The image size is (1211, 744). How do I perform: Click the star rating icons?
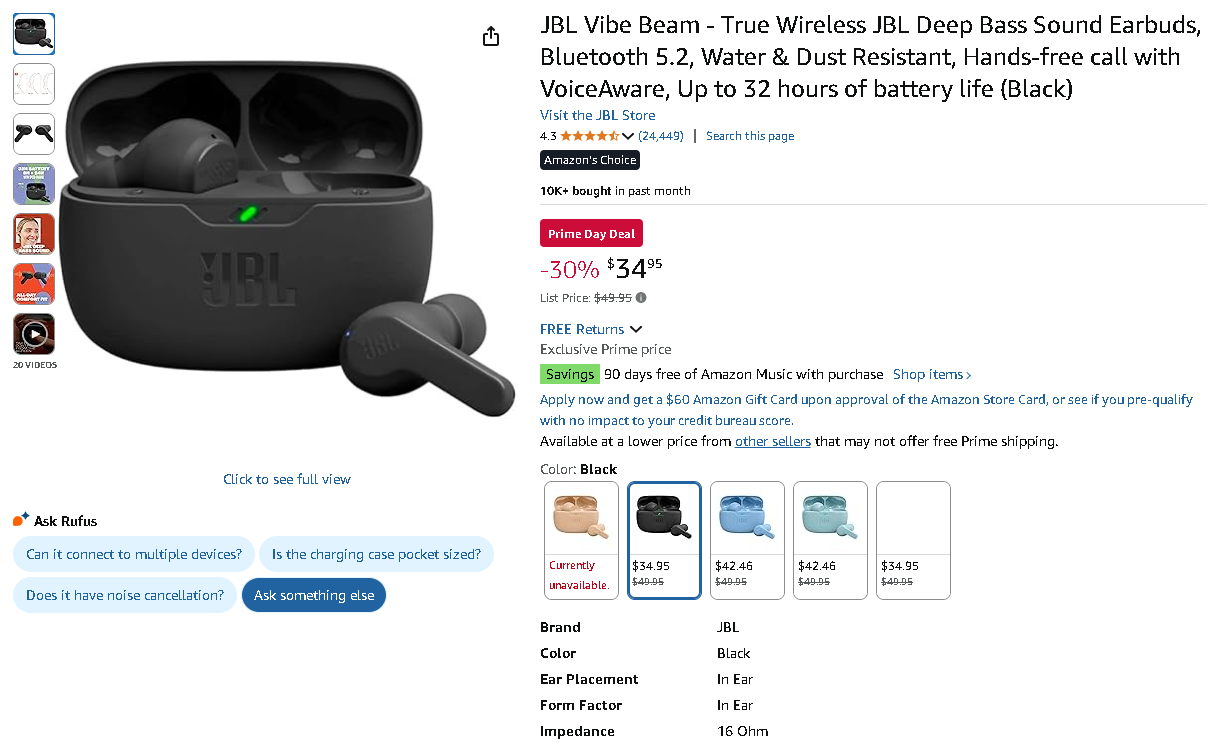coord(590,136)
